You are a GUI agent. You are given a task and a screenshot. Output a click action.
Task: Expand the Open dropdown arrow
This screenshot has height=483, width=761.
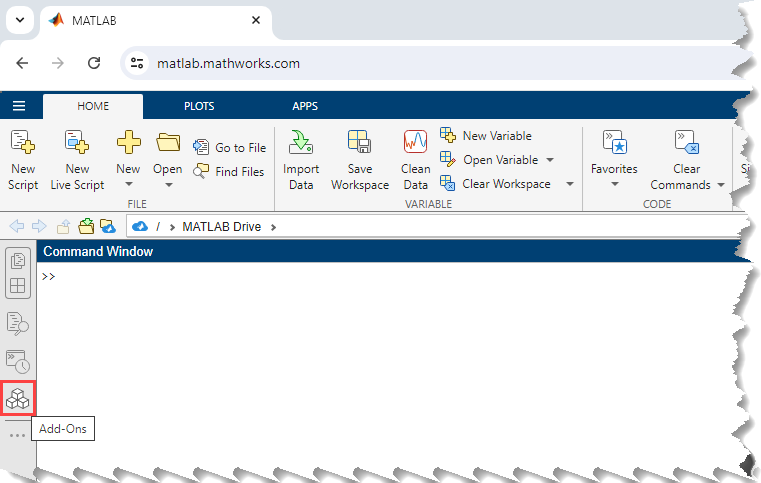[168, 185]
